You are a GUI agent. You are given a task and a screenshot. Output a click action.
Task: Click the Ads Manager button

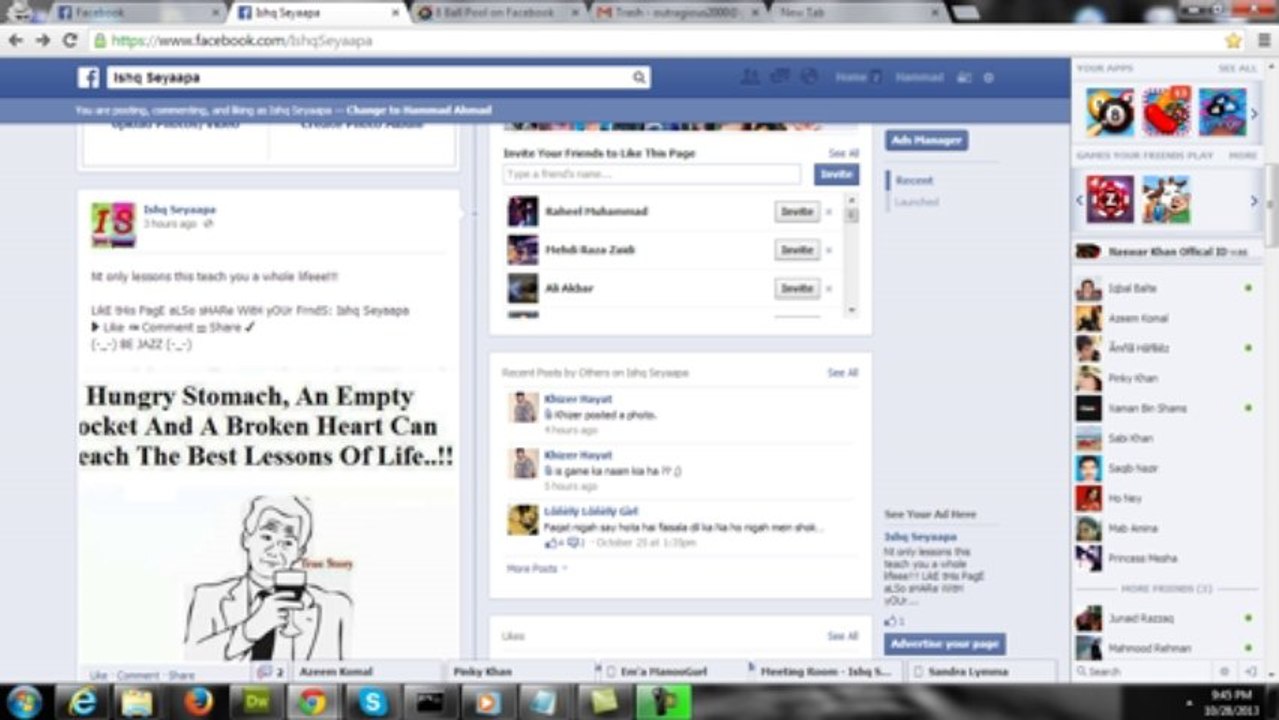pos(926,141)
